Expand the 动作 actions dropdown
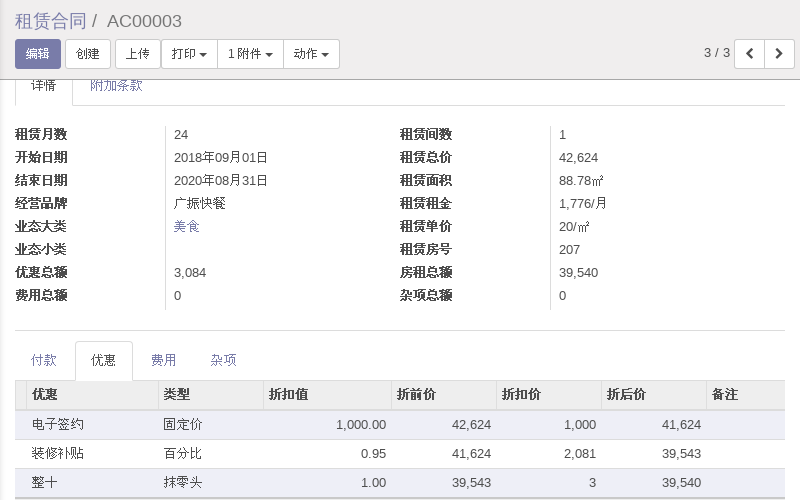Screen dimensions: 800x500 click(x=311, y=54)
